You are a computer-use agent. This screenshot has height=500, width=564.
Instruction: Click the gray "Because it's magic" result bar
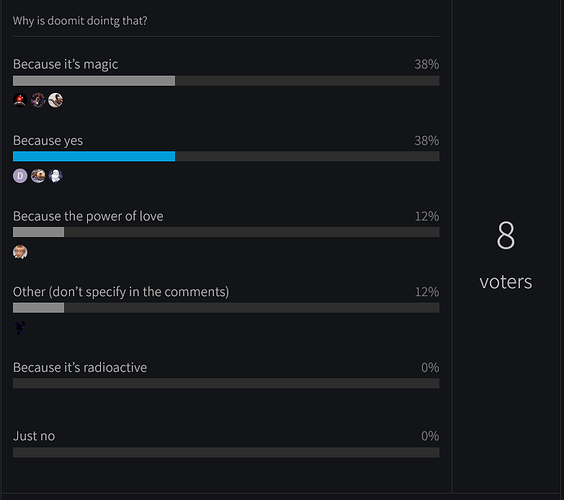click(x=94, y=81)
